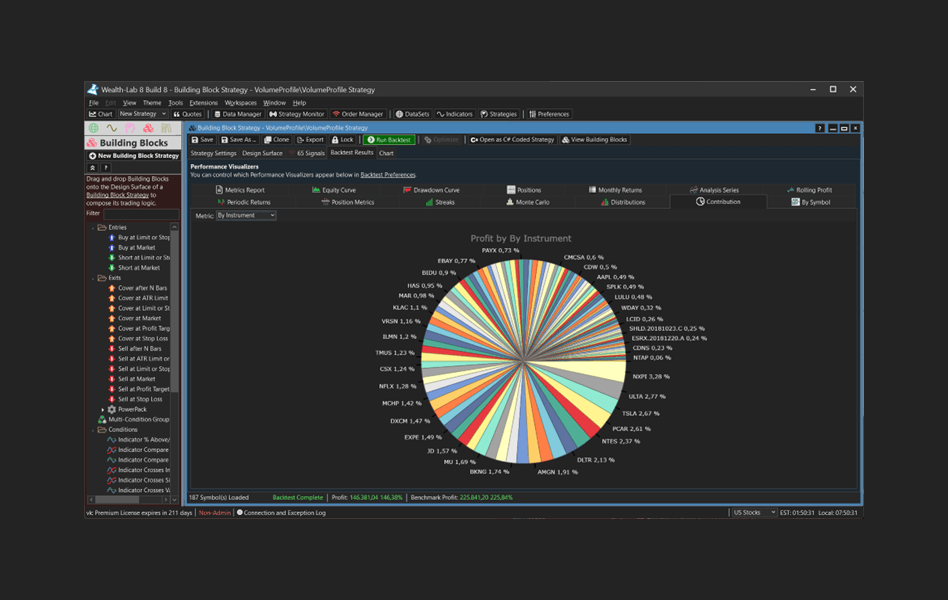Collapse the Conditions folder
This screenshot has height=600, width=948.
pos(93,430)
